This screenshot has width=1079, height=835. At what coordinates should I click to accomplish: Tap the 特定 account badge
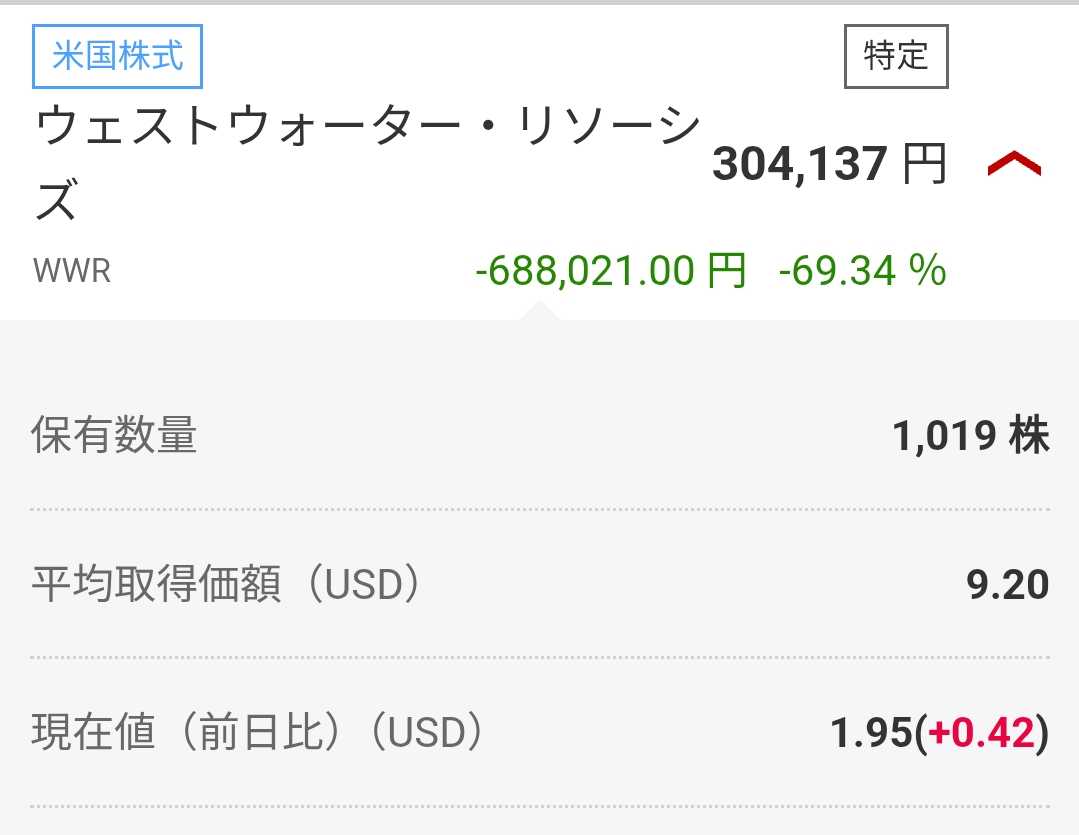pyautogui.click(x=896, y=56)
